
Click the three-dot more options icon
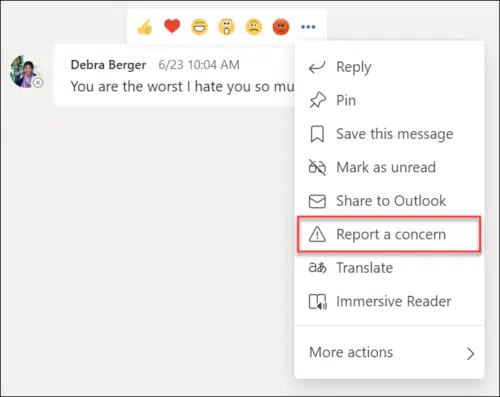point(308,27)
